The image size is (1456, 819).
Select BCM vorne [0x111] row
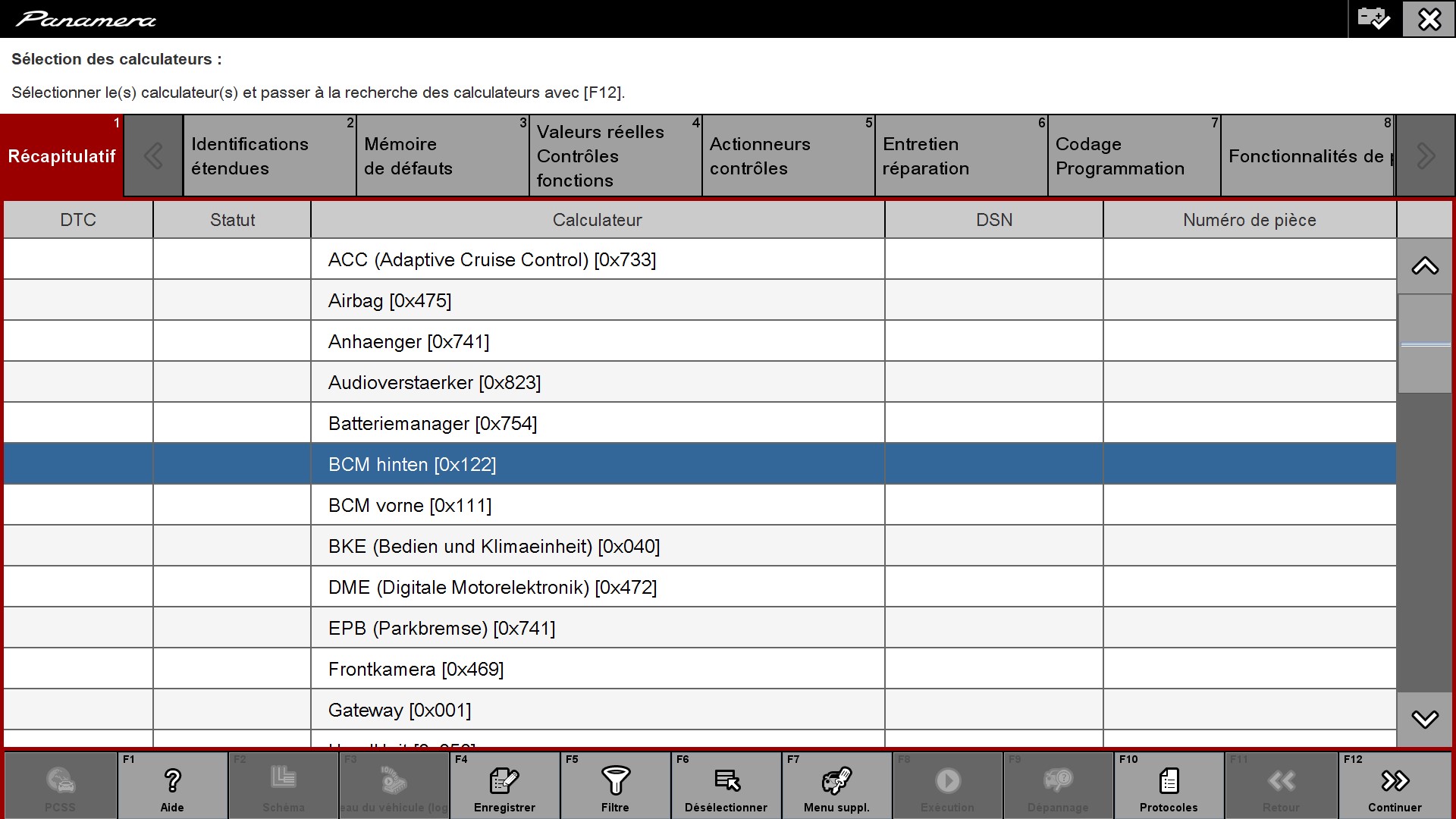pyautogui.click(x=700, y=505)
